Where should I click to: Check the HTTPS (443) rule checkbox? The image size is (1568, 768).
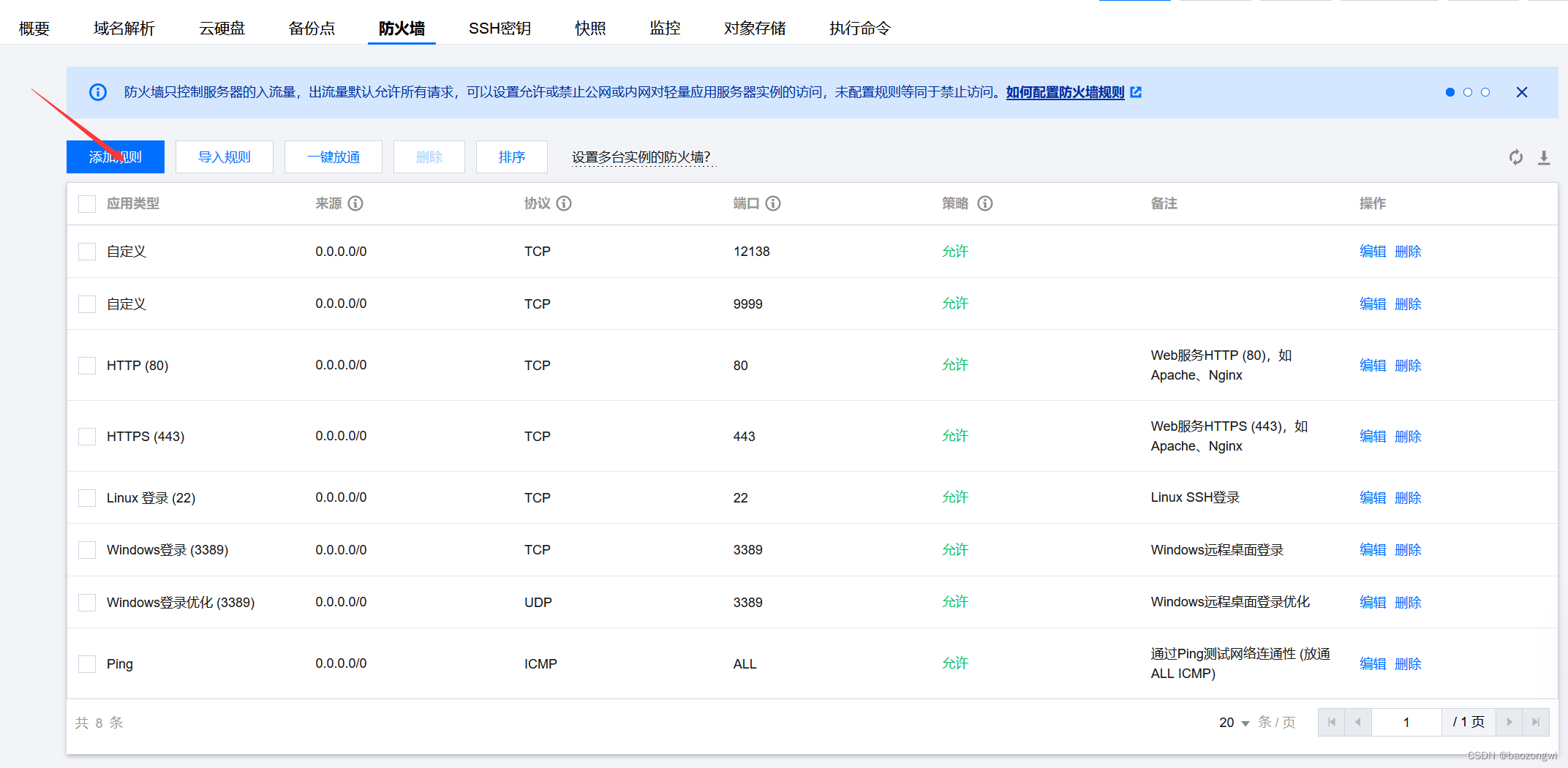87,437
